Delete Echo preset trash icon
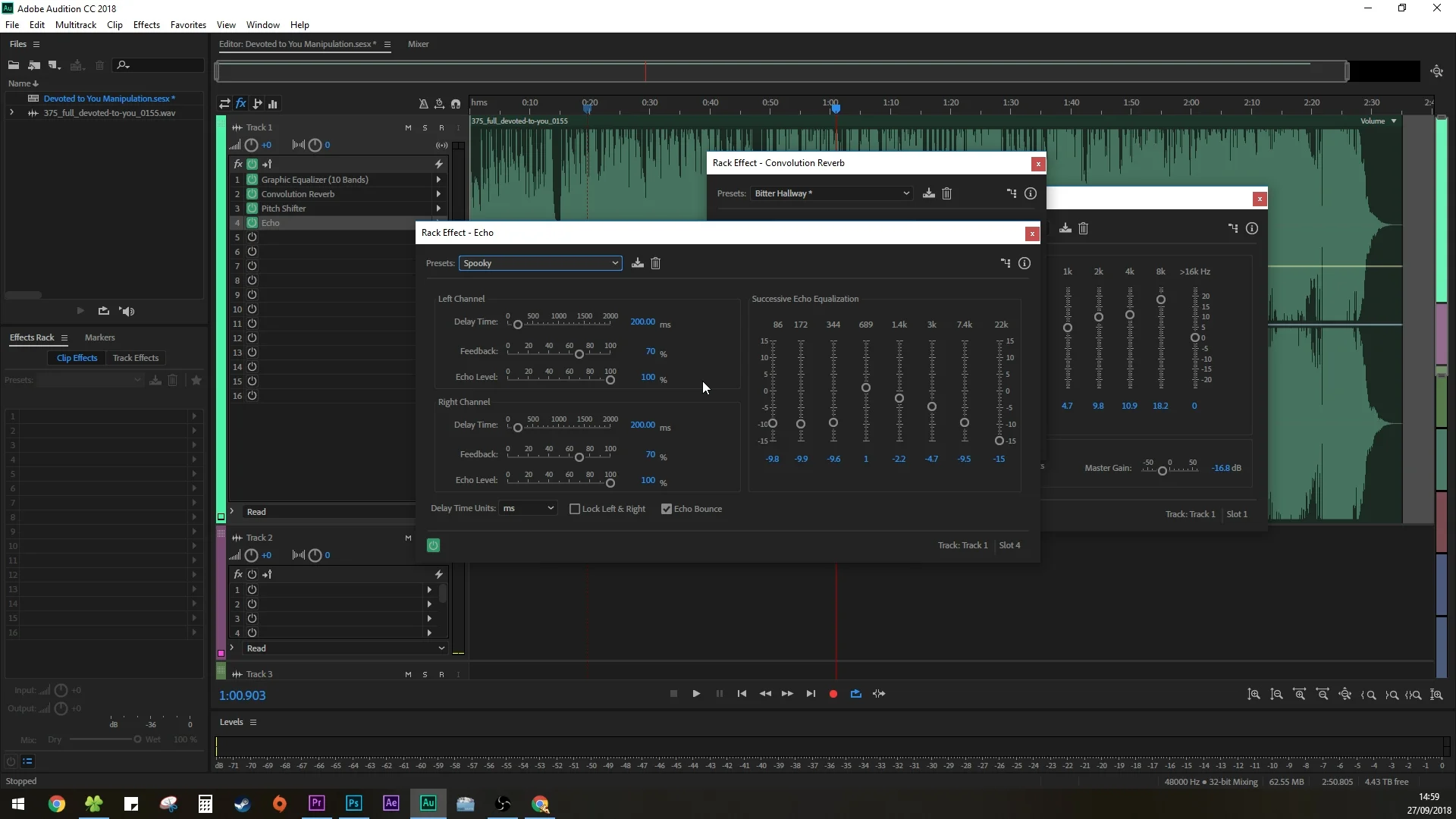 point(656,263)
